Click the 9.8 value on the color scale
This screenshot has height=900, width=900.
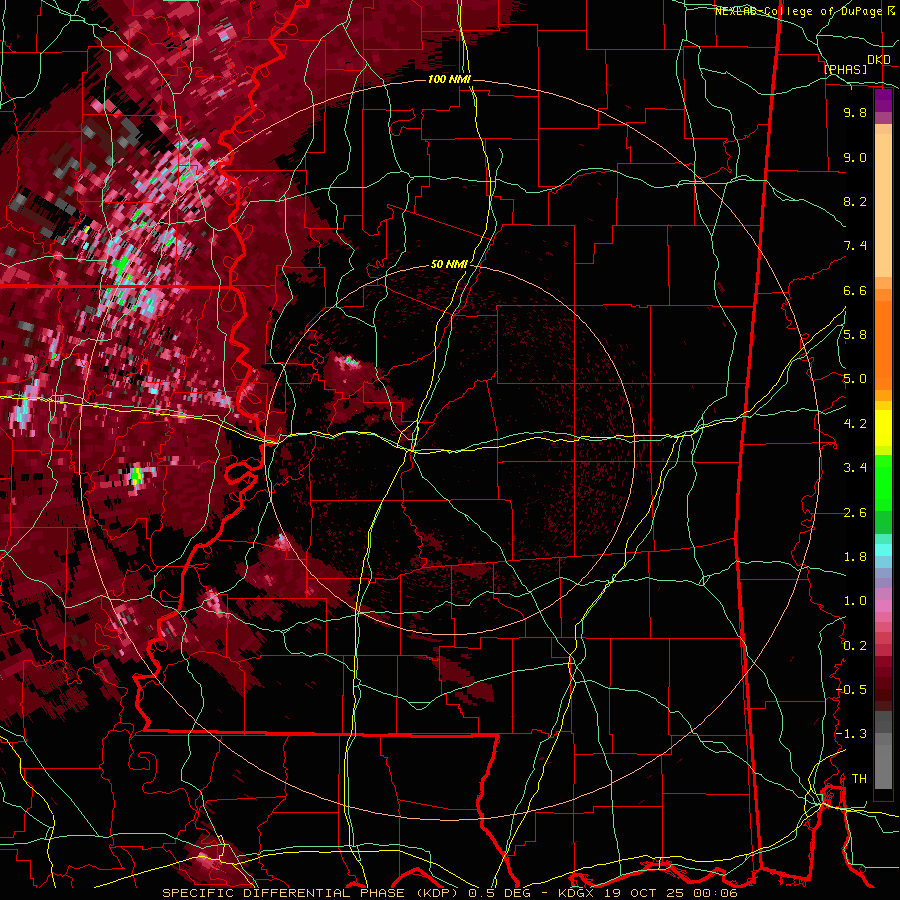coord(855,112)
